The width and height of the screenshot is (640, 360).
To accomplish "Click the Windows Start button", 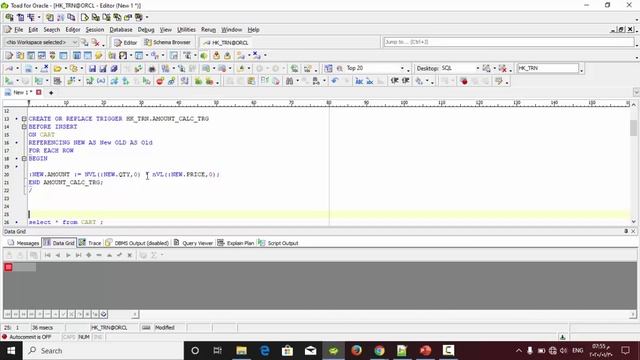I will tap(11, 351).
